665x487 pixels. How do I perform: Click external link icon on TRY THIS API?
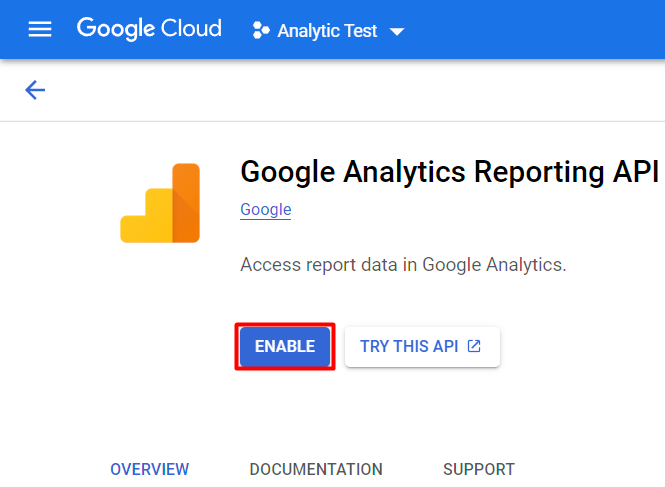click(x=474, y=347)
